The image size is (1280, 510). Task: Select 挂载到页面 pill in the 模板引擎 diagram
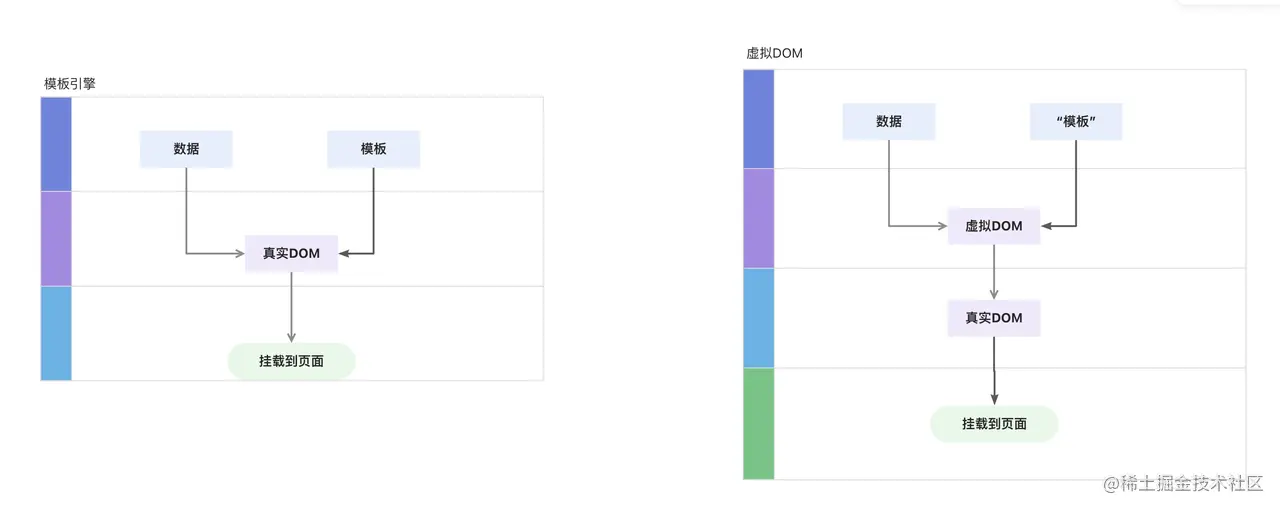291,361
